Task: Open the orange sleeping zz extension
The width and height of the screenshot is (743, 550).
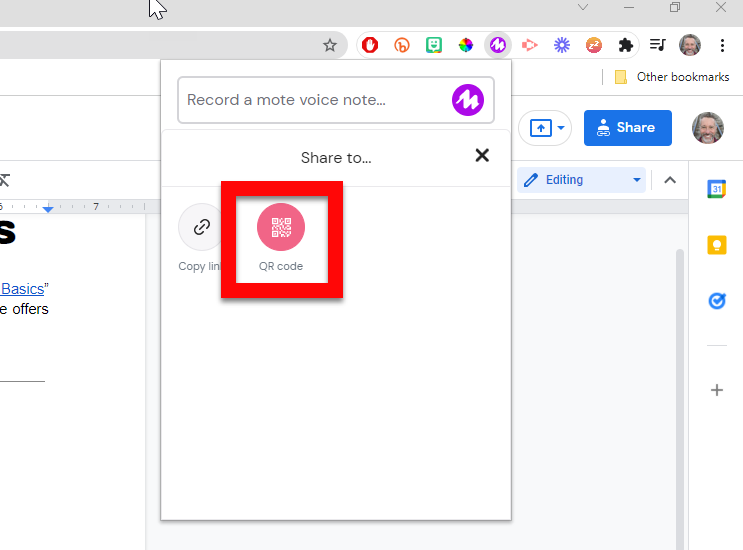Action: 594,45
